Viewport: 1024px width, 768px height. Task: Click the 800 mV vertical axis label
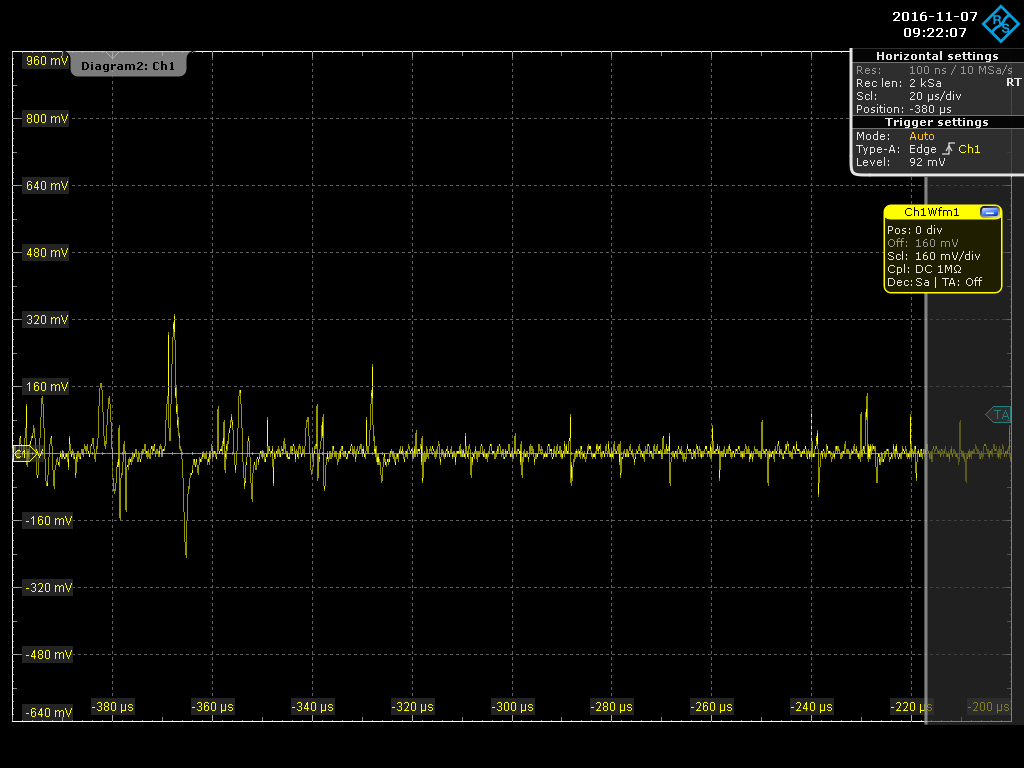pyautogui.click(x=46, y=119)
